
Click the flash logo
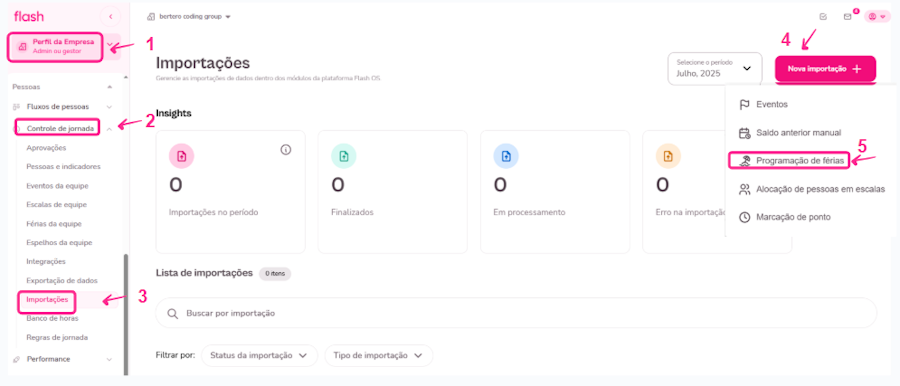(x=29, y=17)
